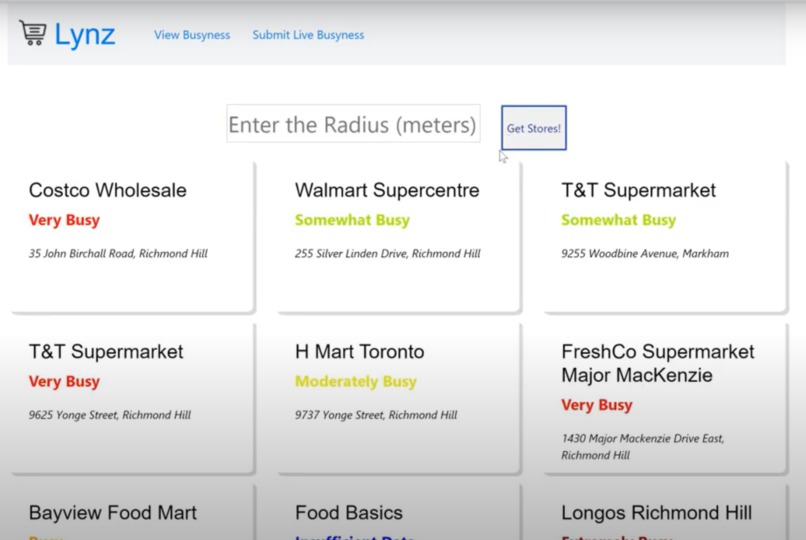The height and width of the screenshot is (540, 806).
Task: Click the Lynz brand name
Action: (x=85, y=35)
